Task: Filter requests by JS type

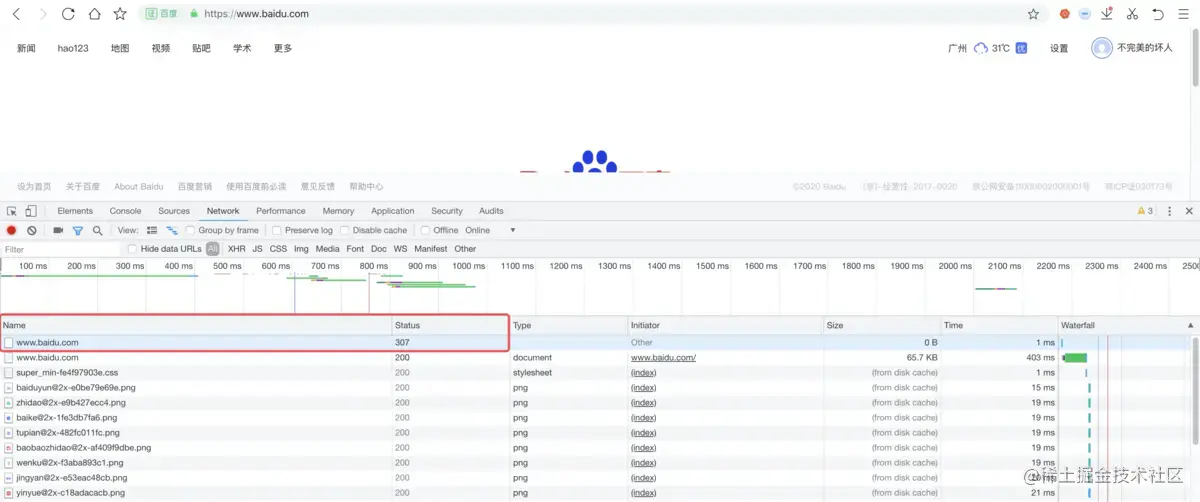Action: click(x=257, y=249)
